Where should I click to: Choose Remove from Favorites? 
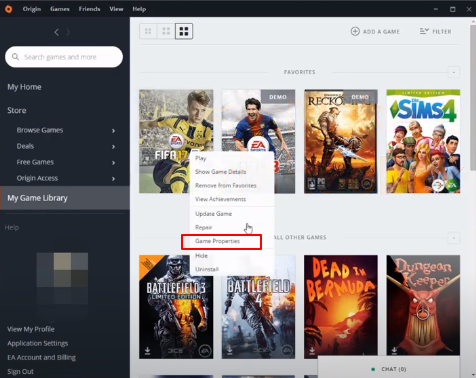[x=232, y=186]
